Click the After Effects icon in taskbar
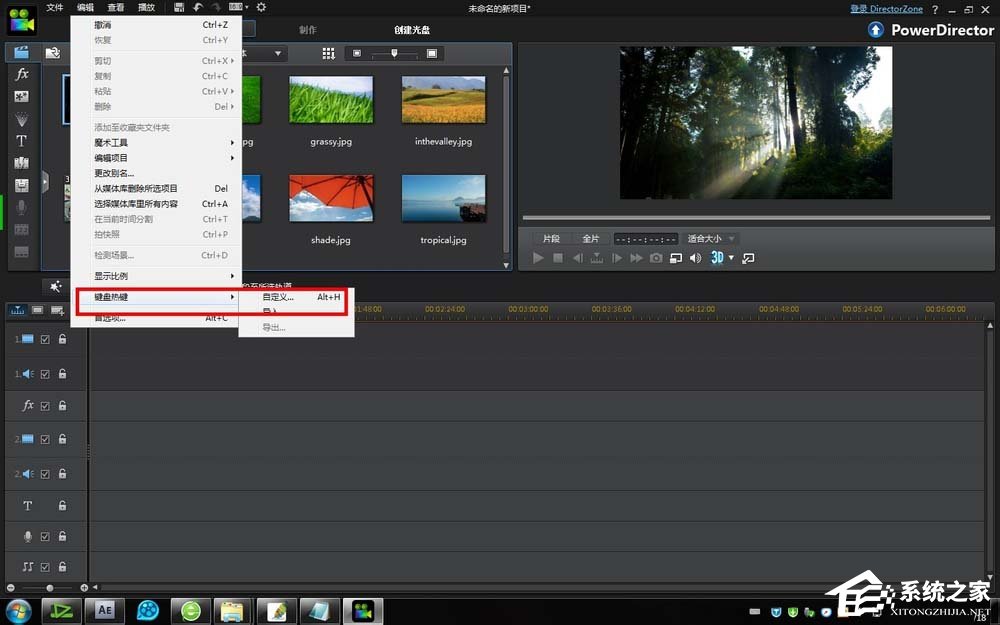 [x=104, y=610]
